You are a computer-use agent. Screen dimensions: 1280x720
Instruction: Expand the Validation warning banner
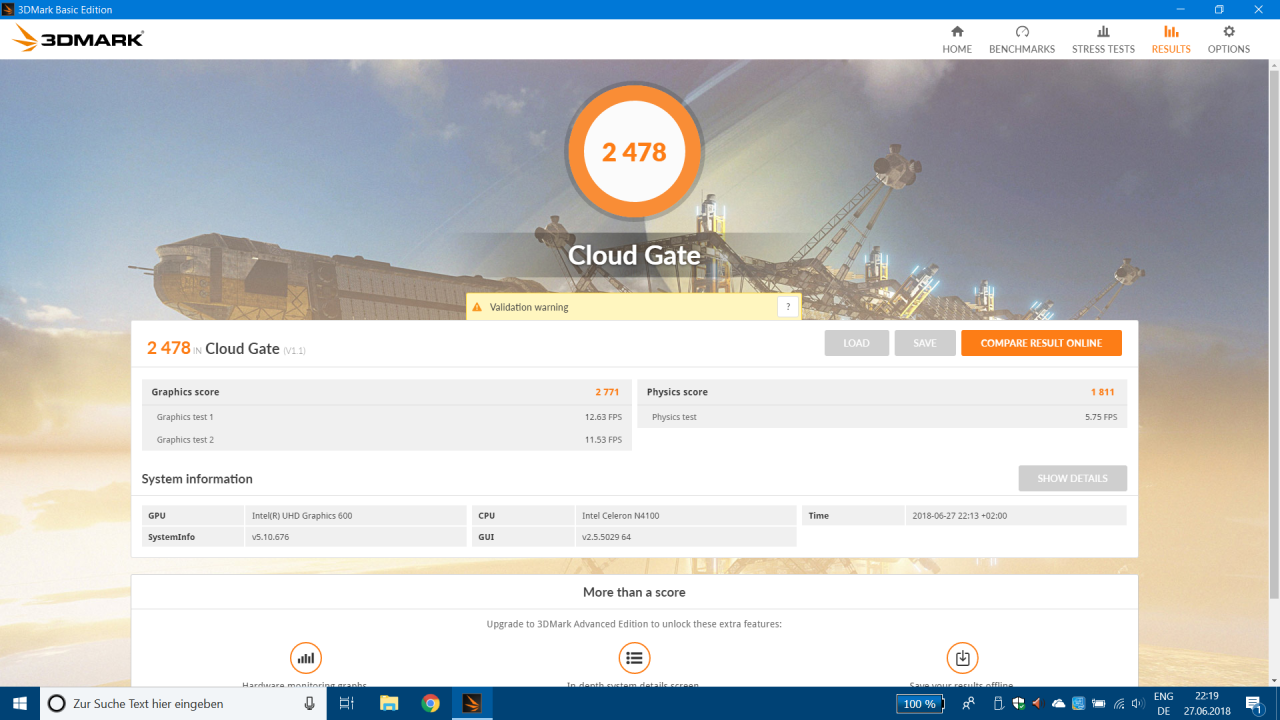point(620,307)
